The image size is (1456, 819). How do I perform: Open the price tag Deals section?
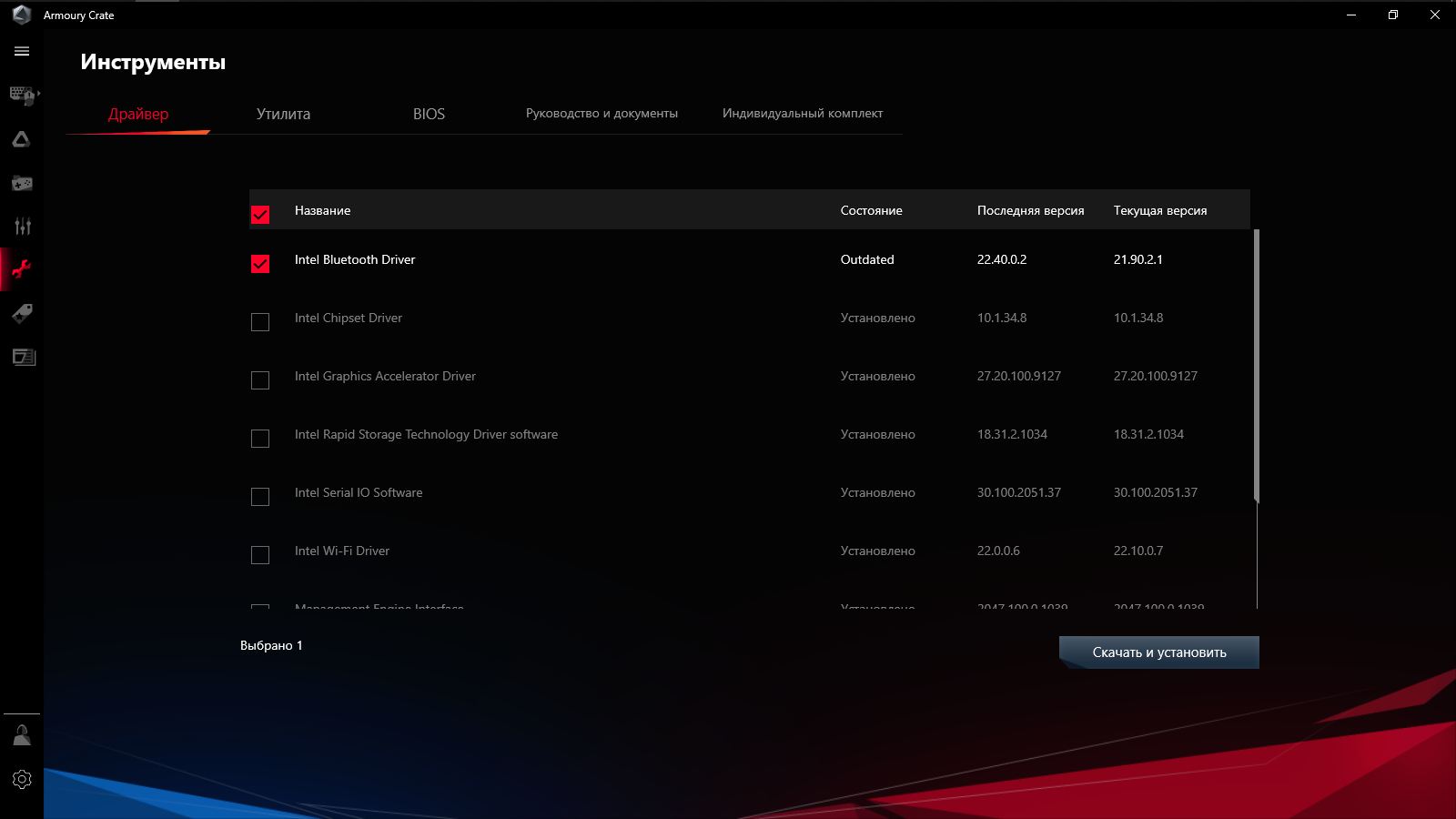coord(22,313)
